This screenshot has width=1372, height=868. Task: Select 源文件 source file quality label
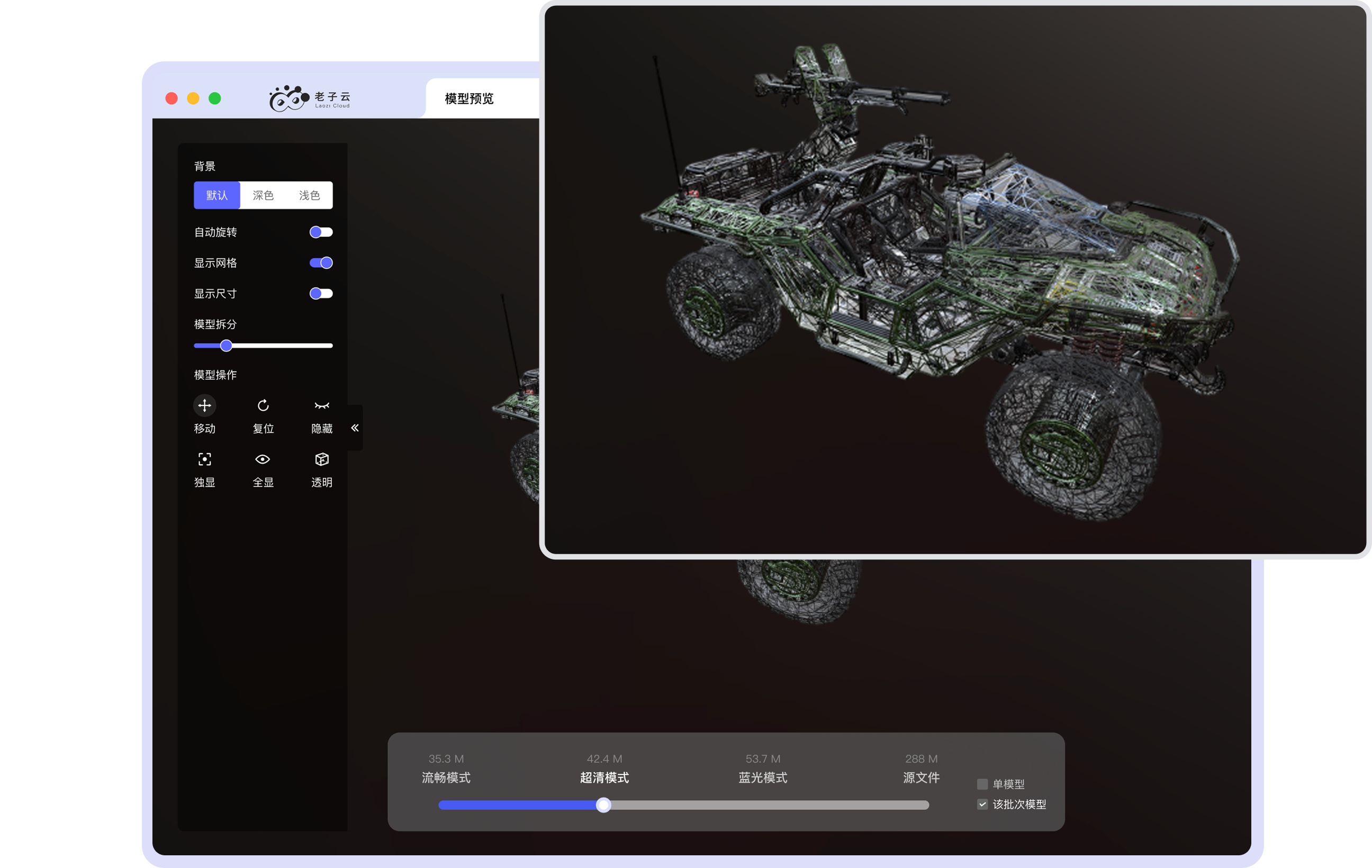tap(920, 777)
